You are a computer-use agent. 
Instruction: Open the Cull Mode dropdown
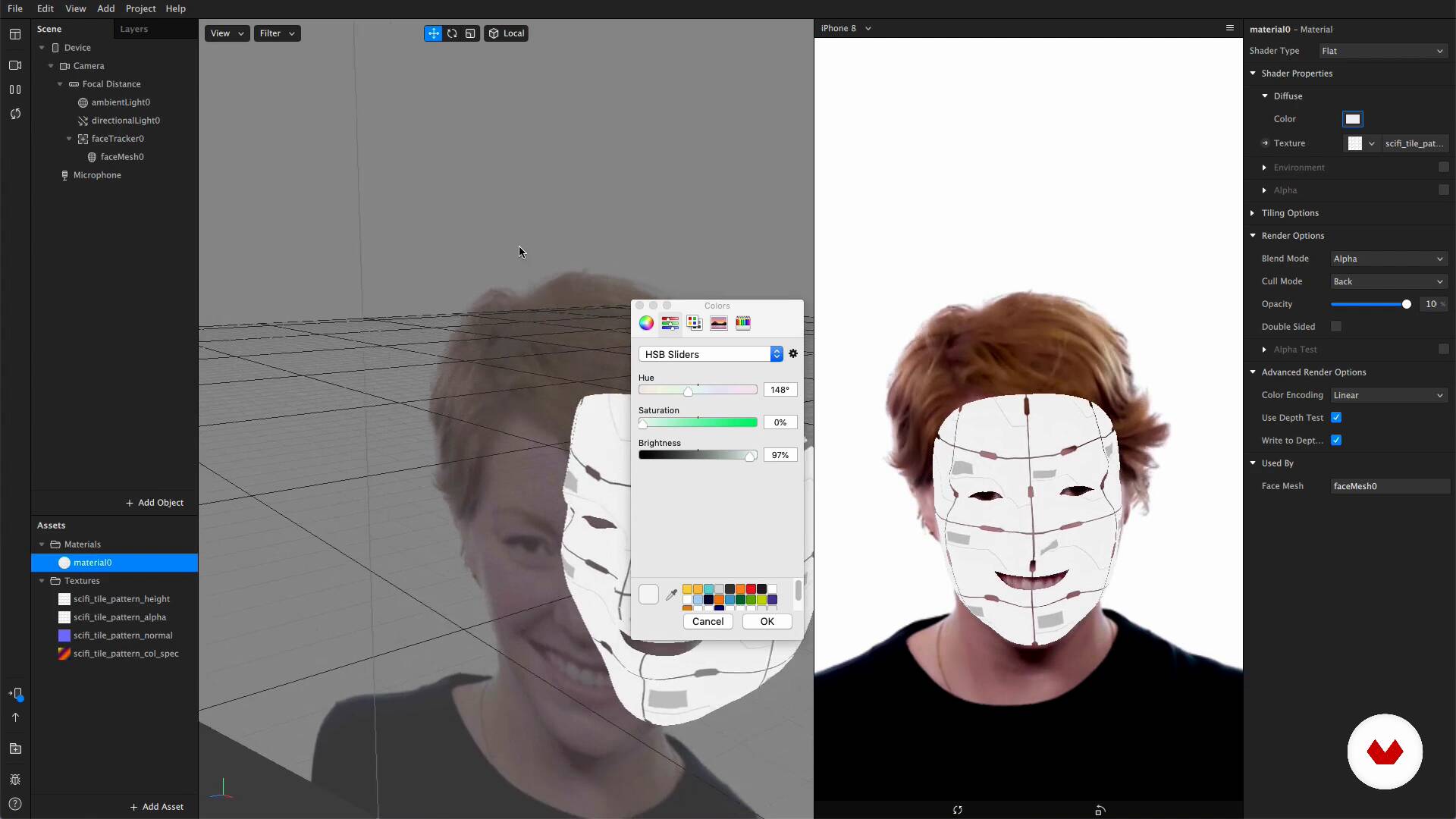pyautogui.click(x=1389, y=281)
